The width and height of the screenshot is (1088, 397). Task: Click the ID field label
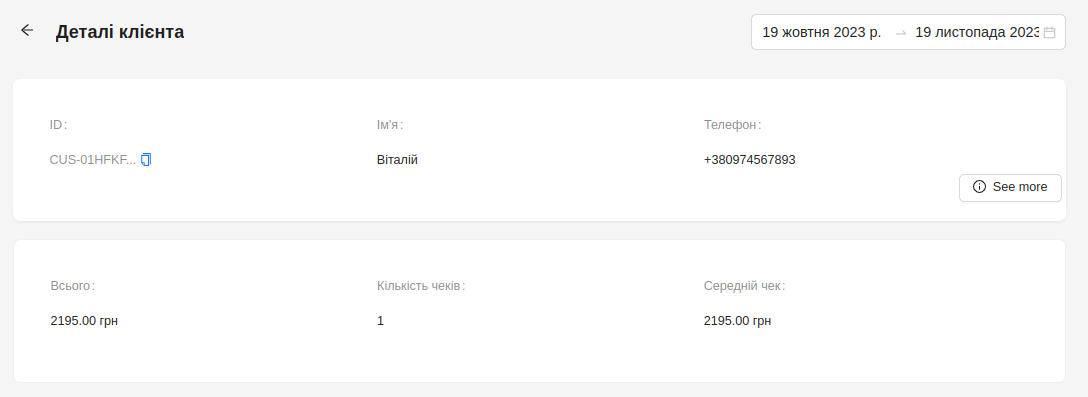58,125
